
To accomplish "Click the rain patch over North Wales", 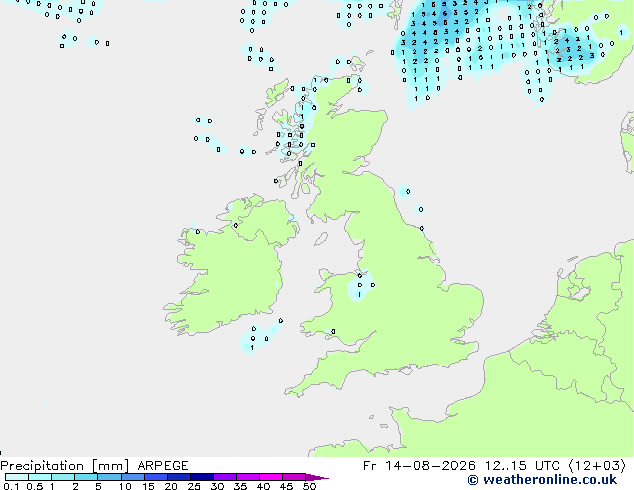I will [360, 286].
